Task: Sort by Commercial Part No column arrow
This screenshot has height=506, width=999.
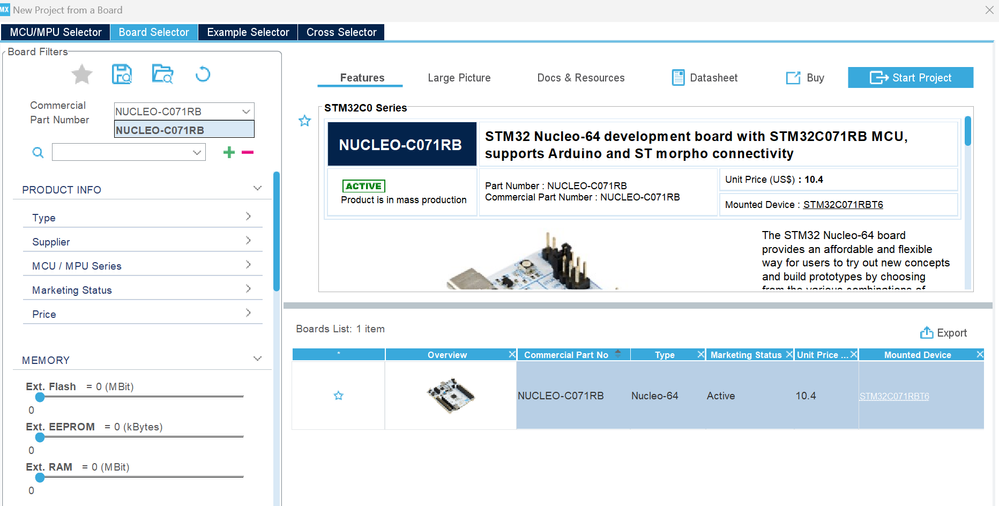Action: pos(617,354)
